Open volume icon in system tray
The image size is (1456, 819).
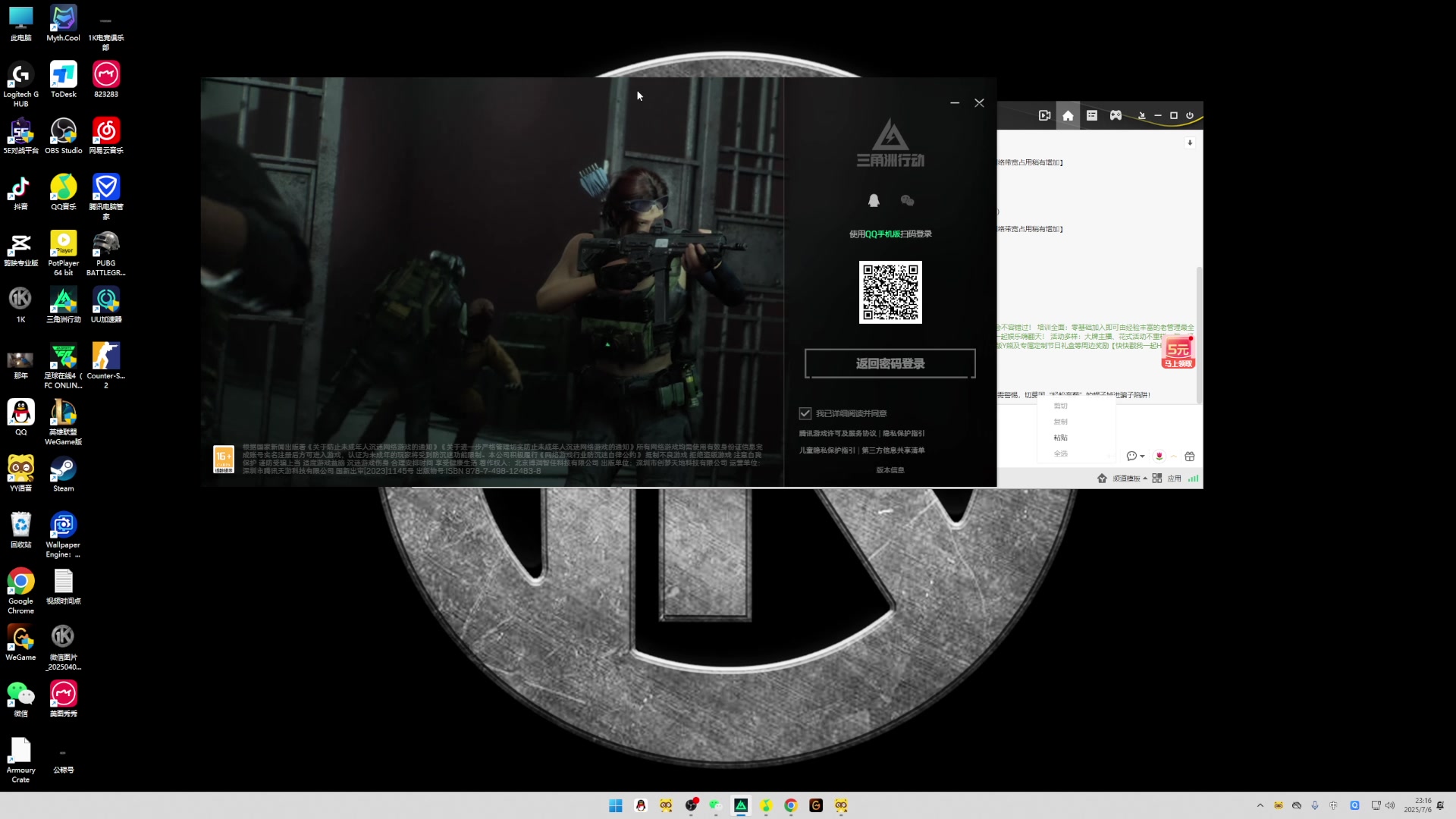[x=1390, y=805]
